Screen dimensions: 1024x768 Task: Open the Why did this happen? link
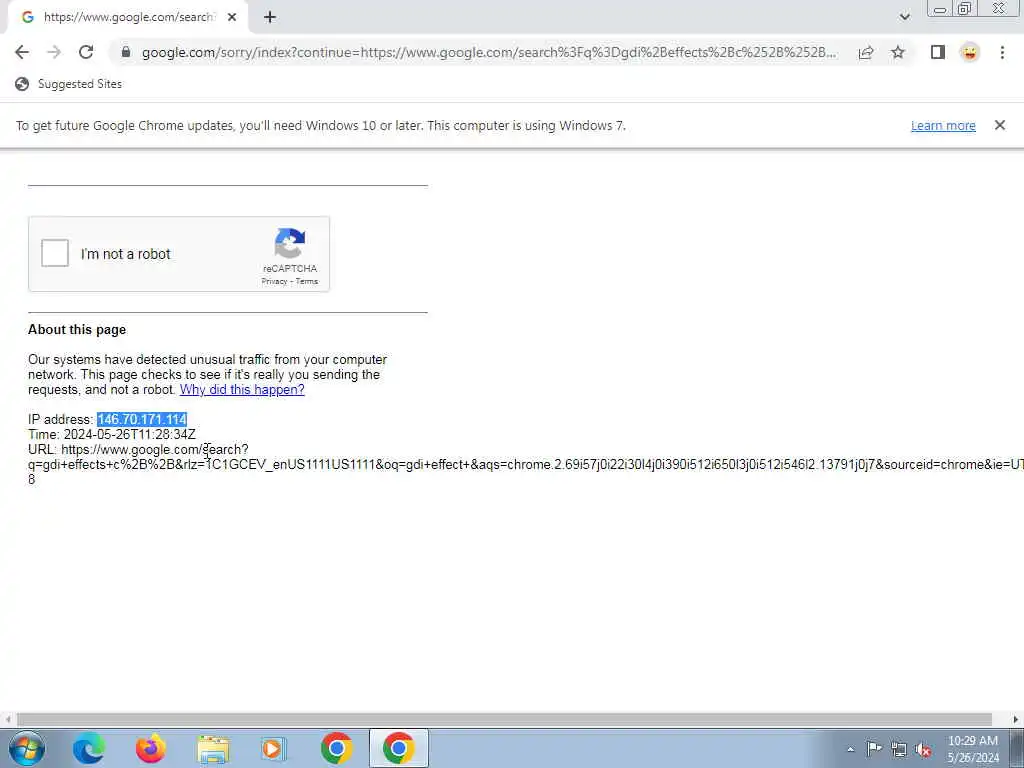pyautogui.click(x=242, y=390)
